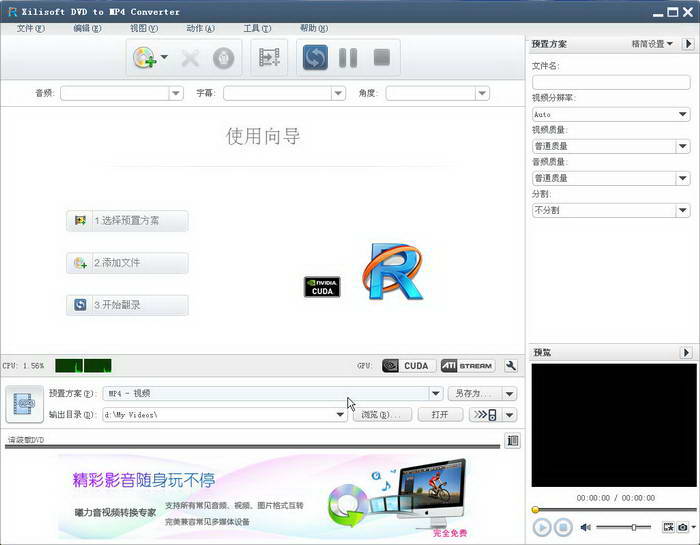Open the 文件 menu
Screen dimensions: 700x545
pos(31,28)
